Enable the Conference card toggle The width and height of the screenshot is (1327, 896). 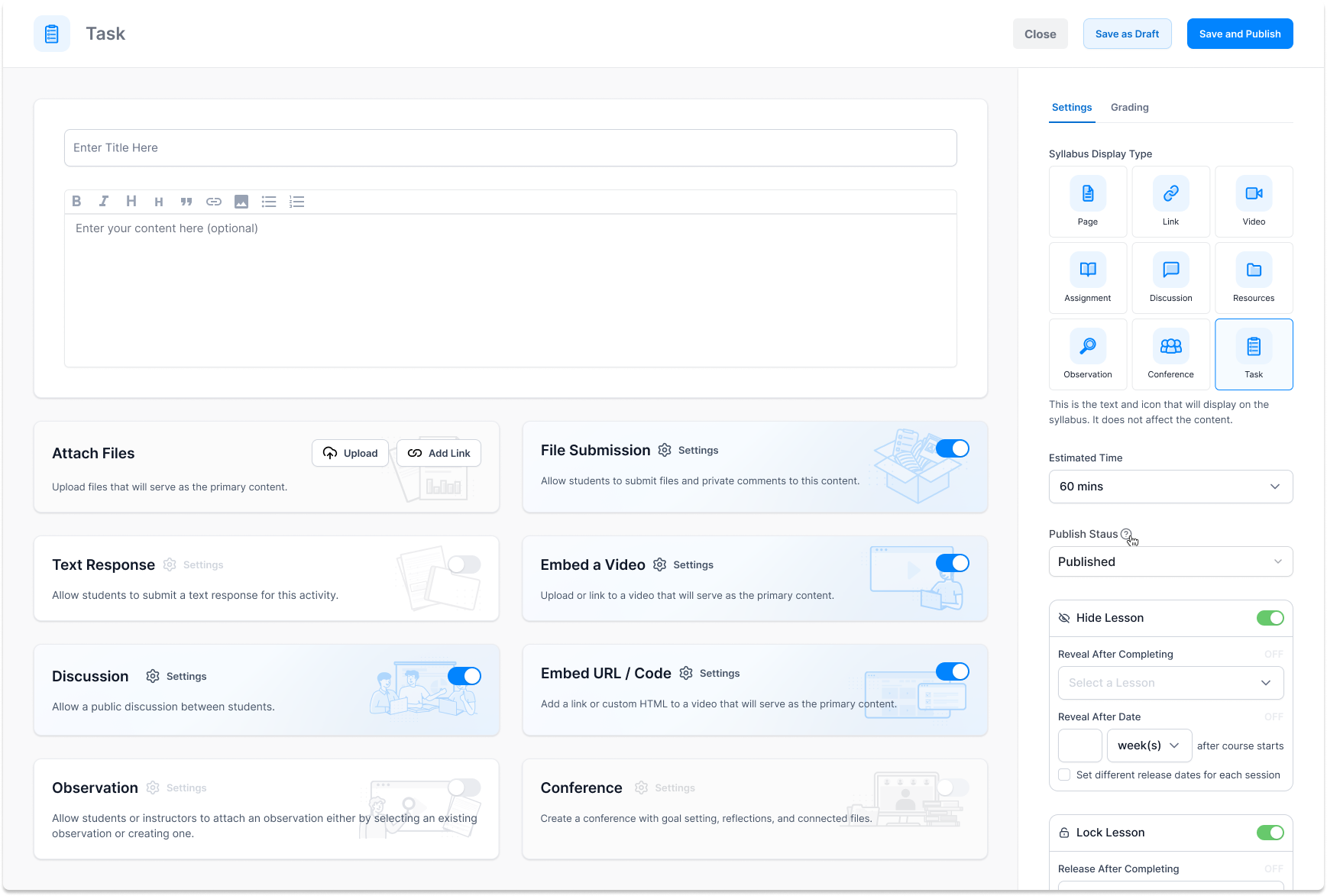click(953, 788)
